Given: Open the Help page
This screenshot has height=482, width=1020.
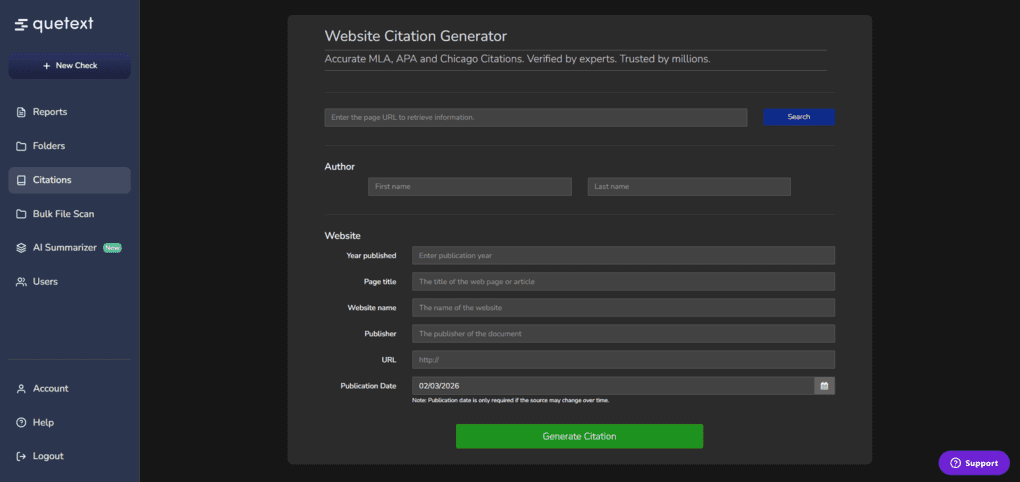Looking at the screenshot, I should point(70,422).
